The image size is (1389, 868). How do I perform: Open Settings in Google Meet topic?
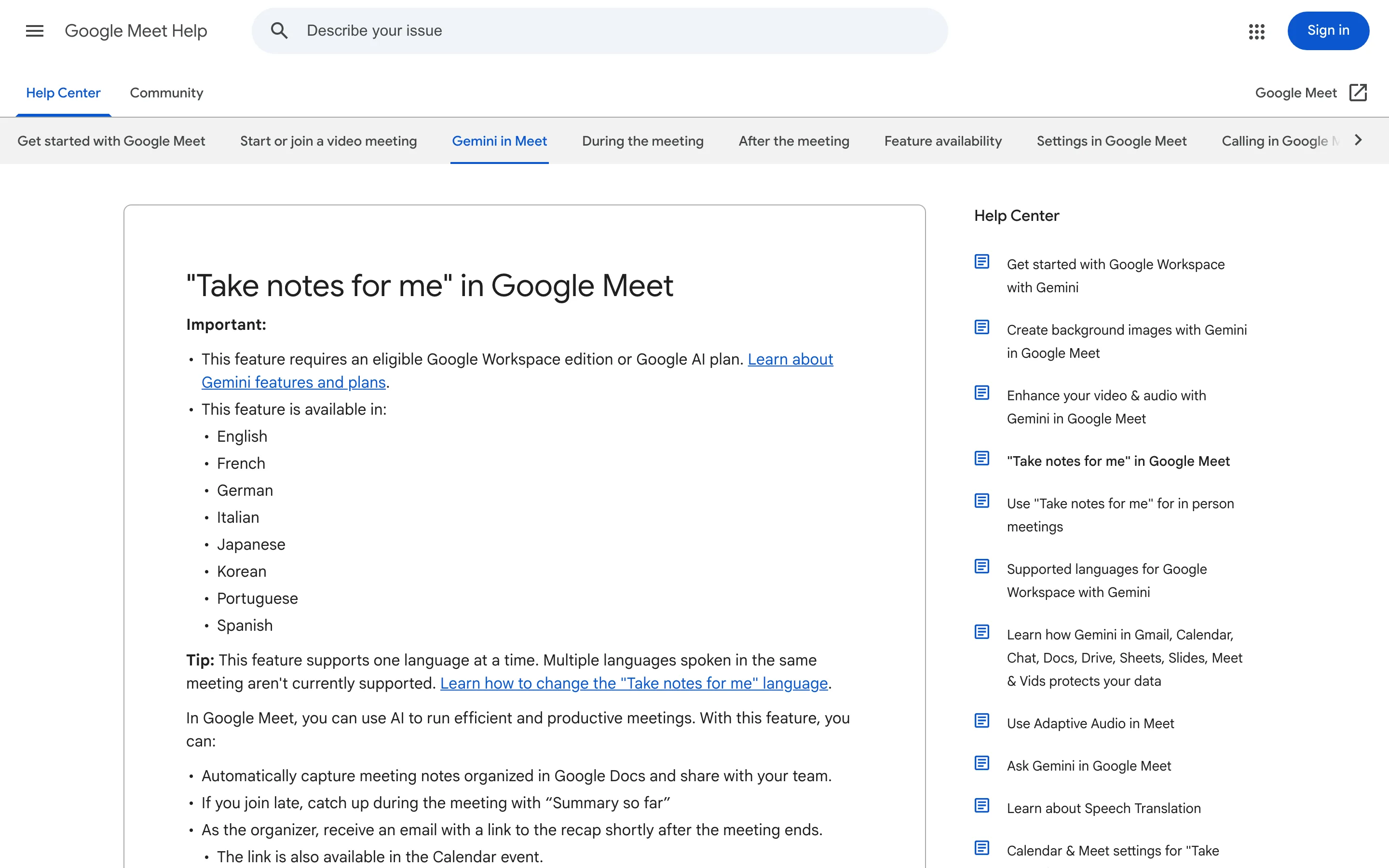1111,141
